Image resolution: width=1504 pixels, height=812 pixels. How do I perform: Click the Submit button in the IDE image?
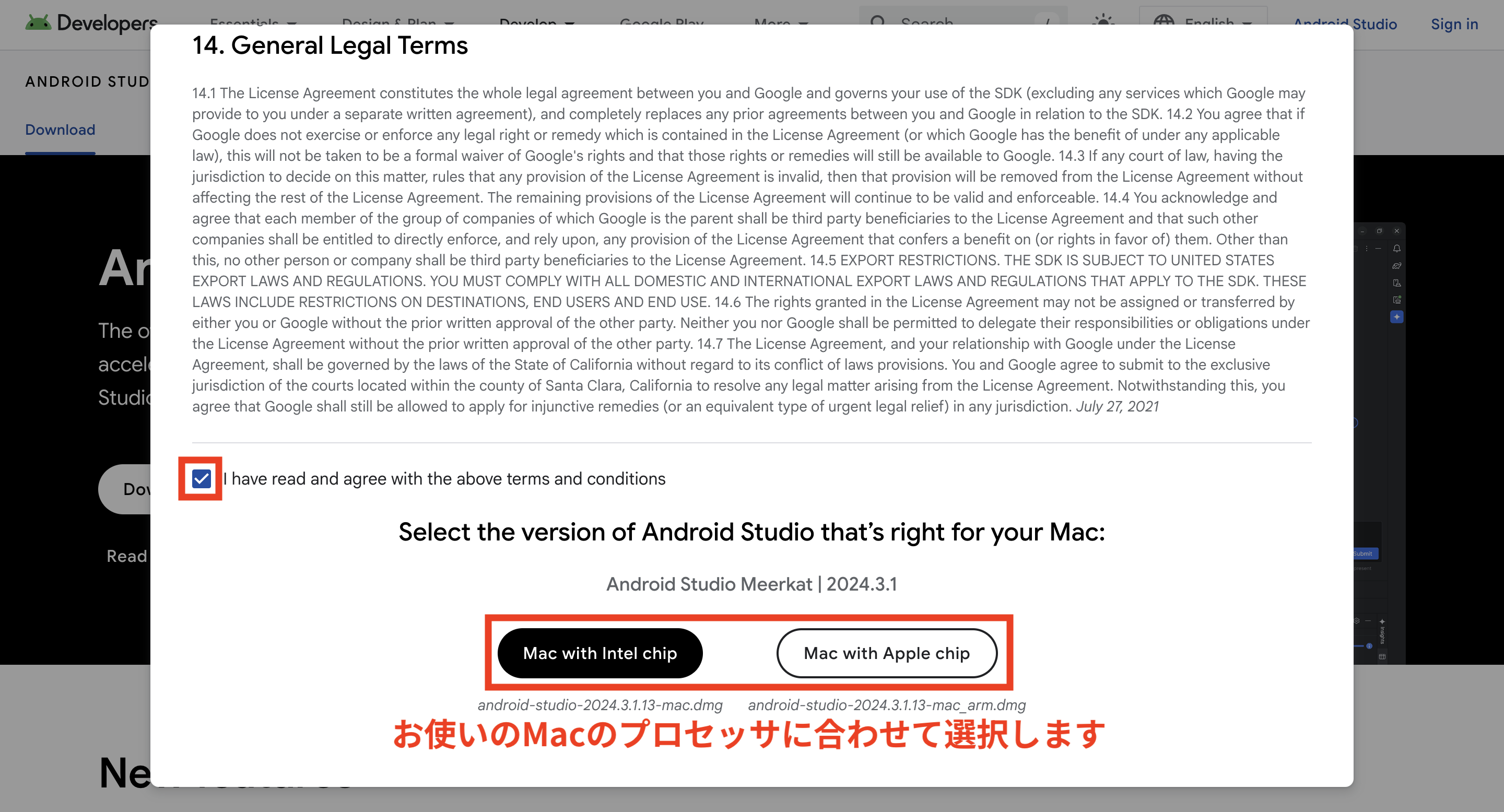point(1364,554)
